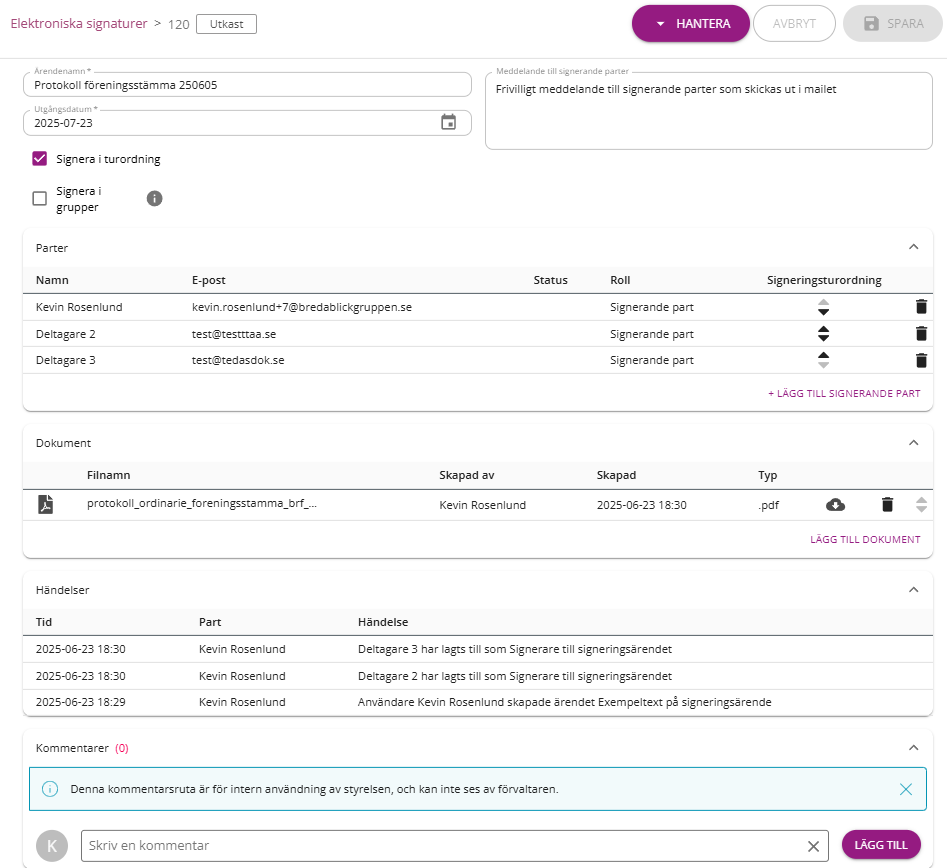Viewport: 947px width, 868px height.
Task: Click the Utkast status badge
Action: 226,24
